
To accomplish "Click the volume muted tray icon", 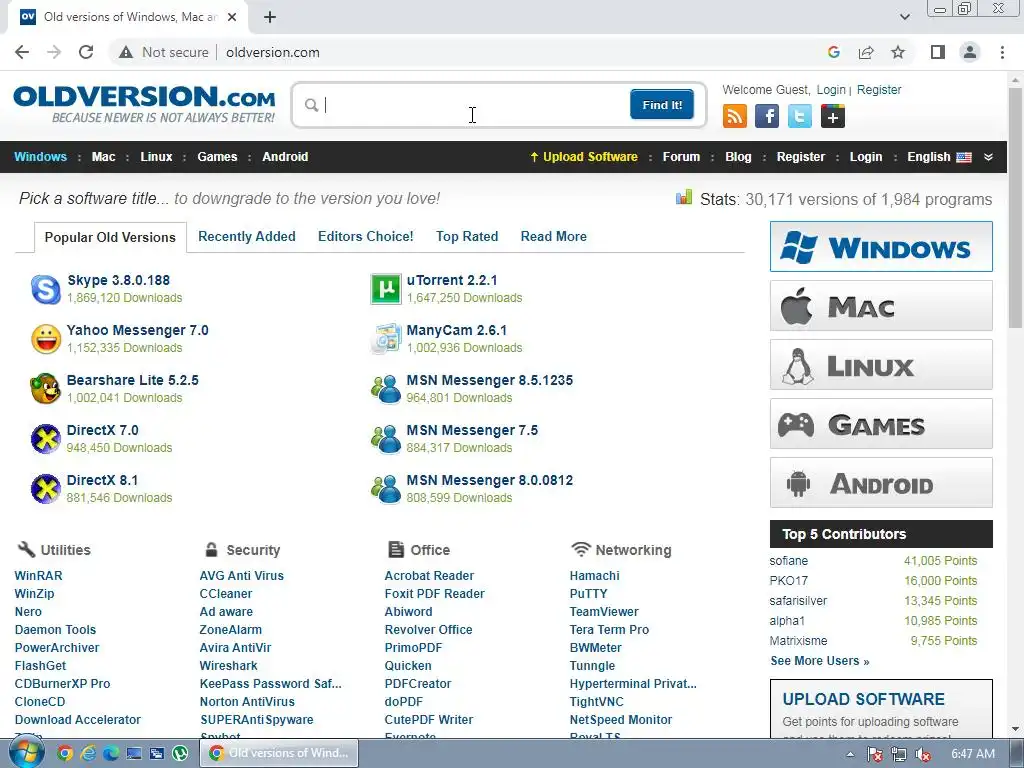I will (923, 754).
